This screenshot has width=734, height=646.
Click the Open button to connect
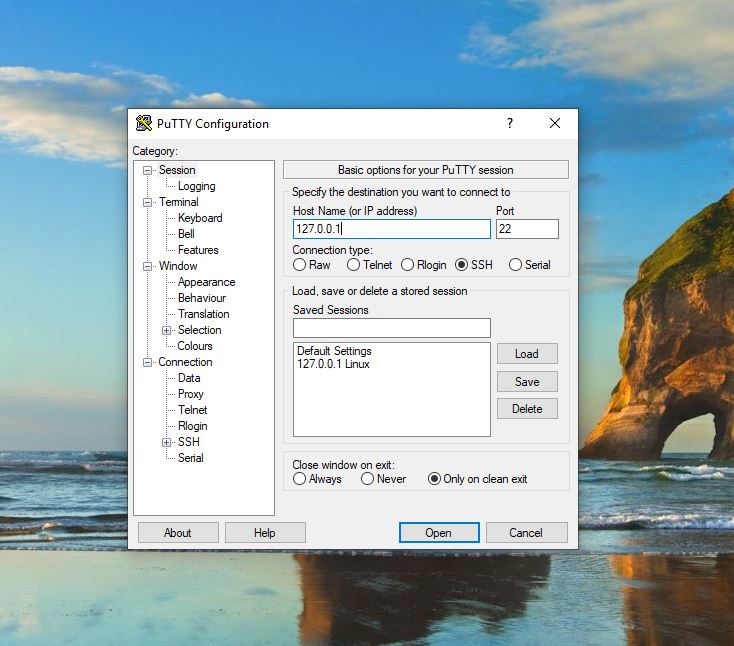pos(438,533)
